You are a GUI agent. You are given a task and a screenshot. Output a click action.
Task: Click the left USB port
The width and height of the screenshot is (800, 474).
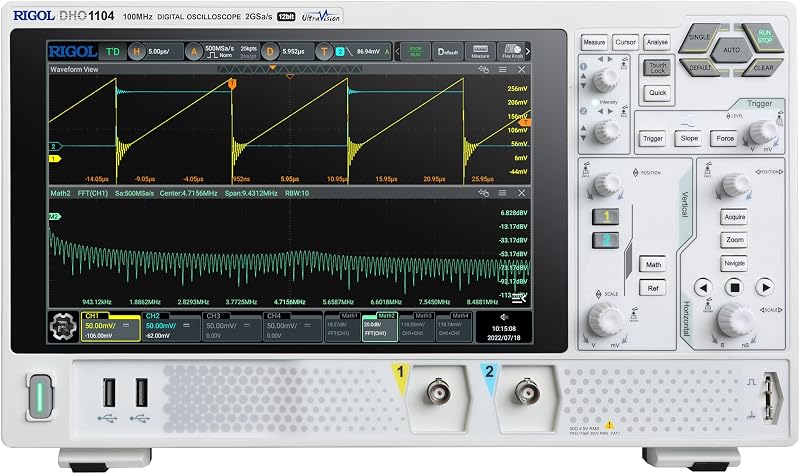coord(109,392)
